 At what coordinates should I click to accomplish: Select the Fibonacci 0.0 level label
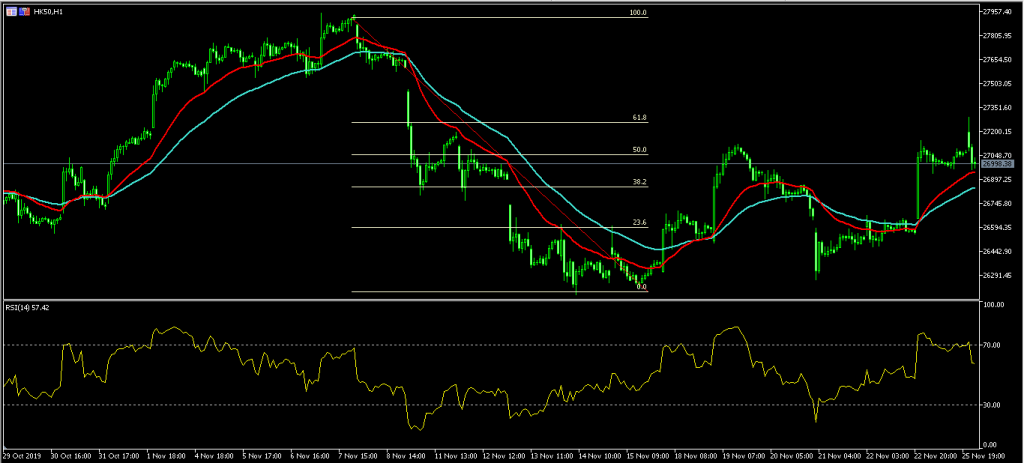point(641,287)
